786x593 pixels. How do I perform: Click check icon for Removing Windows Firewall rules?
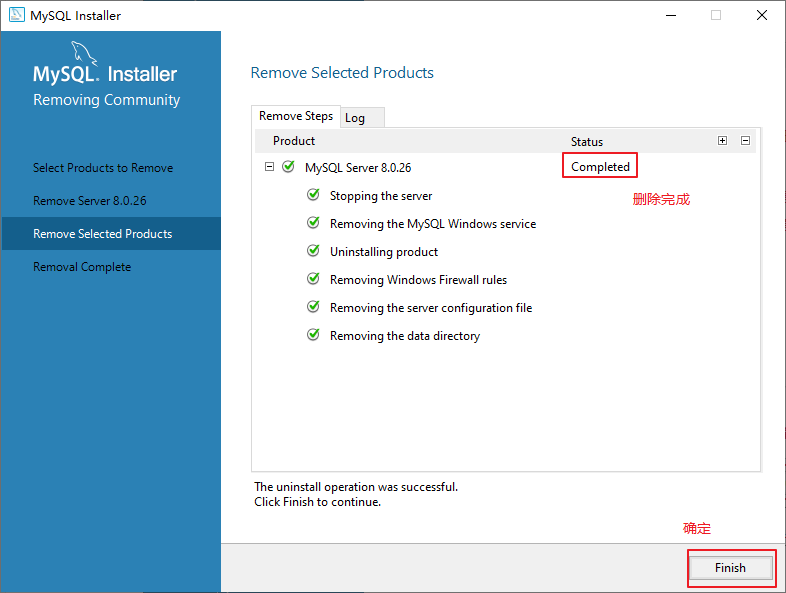point(313,279)
